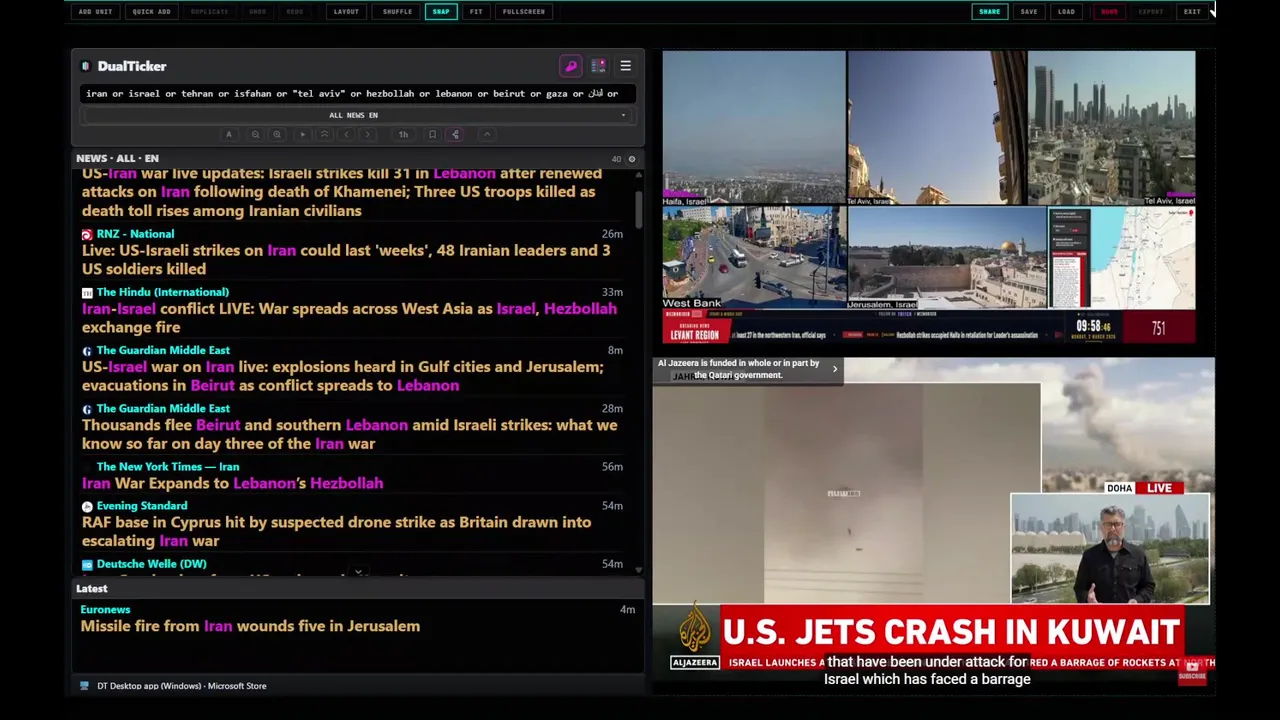Screen dimensions: 1280x720
Task: Click the Jerusalem, Israel webcam thumbnail
Action: 947,257
